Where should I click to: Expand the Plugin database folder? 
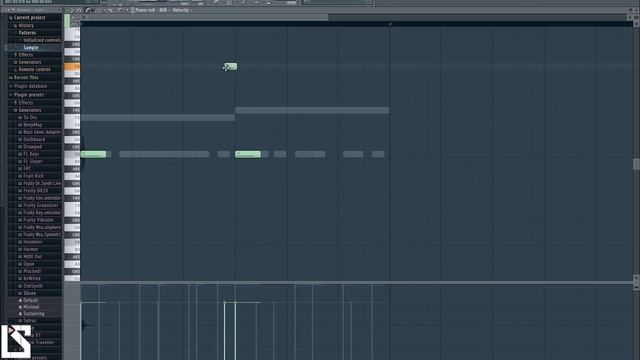tap(11, 86)
